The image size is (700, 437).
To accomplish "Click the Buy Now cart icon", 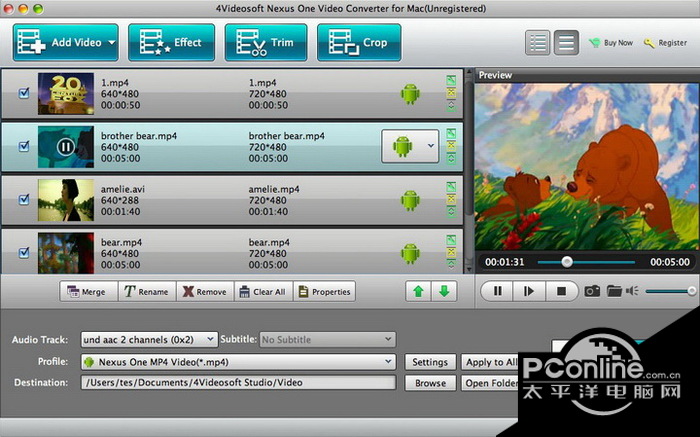I will [594, 43].
